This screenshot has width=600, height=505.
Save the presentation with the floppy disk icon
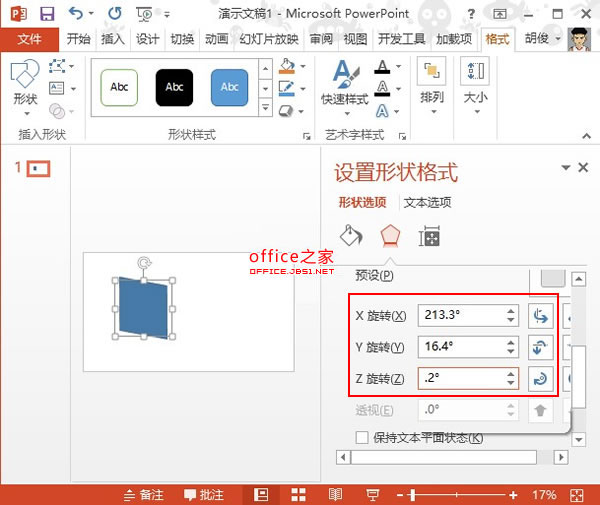47,14
